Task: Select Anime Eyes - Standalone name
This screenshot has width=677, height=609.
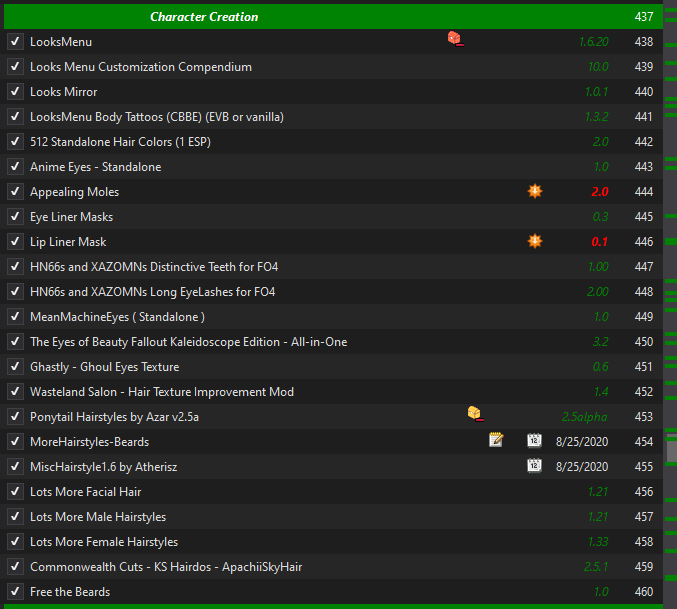Action: point(95,167)
